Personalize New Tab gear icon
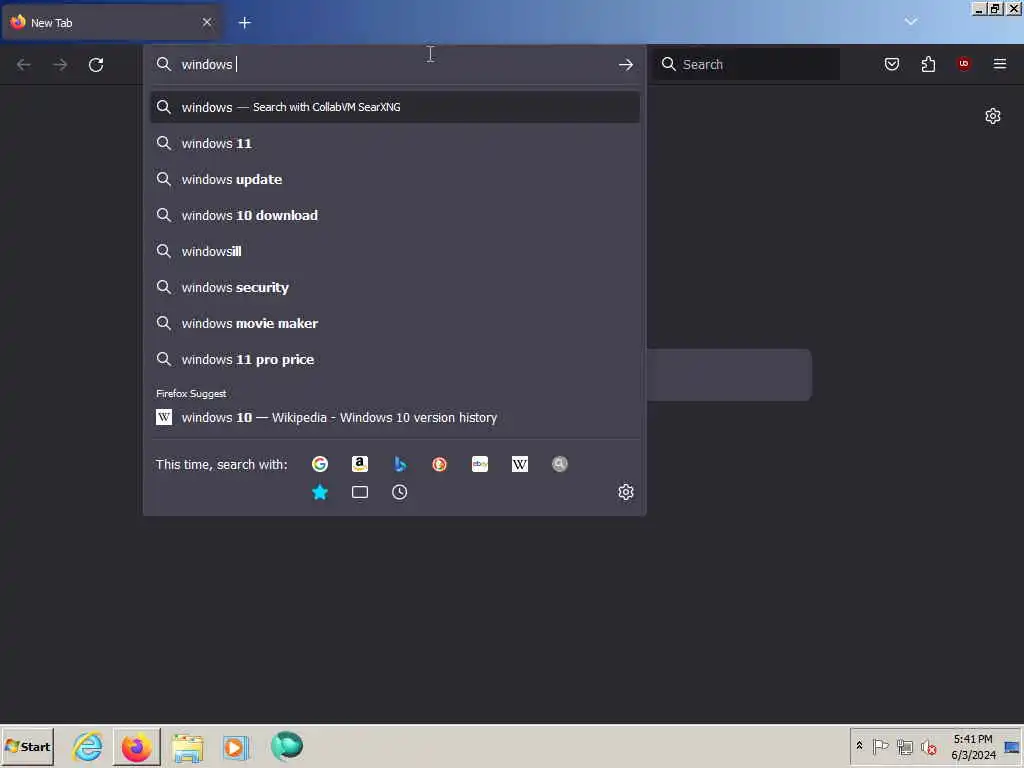This screenshot has height=768, width=1024. (x=993, y=116)
